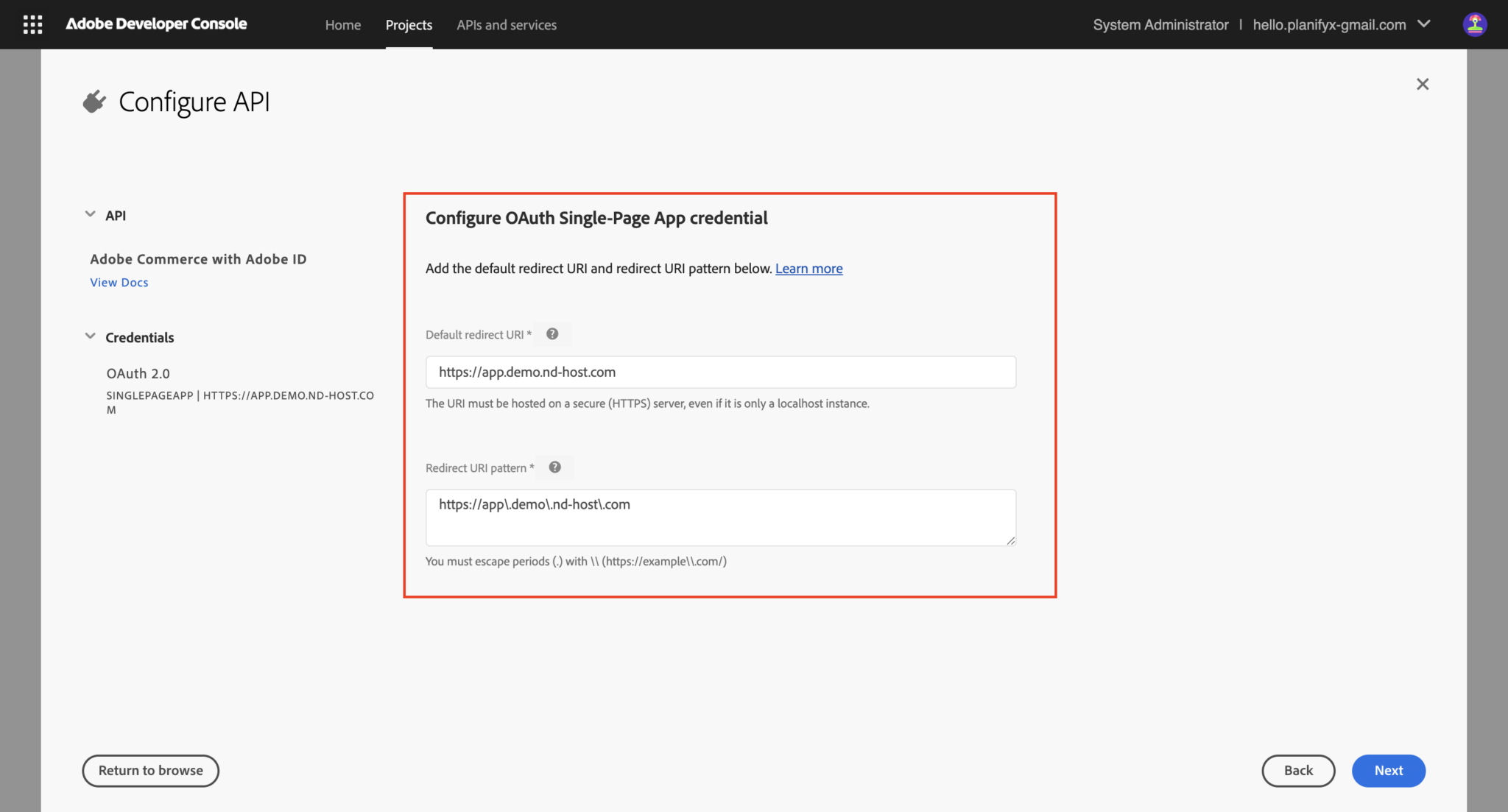Go to the Home tab
The height and width of the screenshot is (812, 1508).
pyautogui.click(x=343, y=25)
